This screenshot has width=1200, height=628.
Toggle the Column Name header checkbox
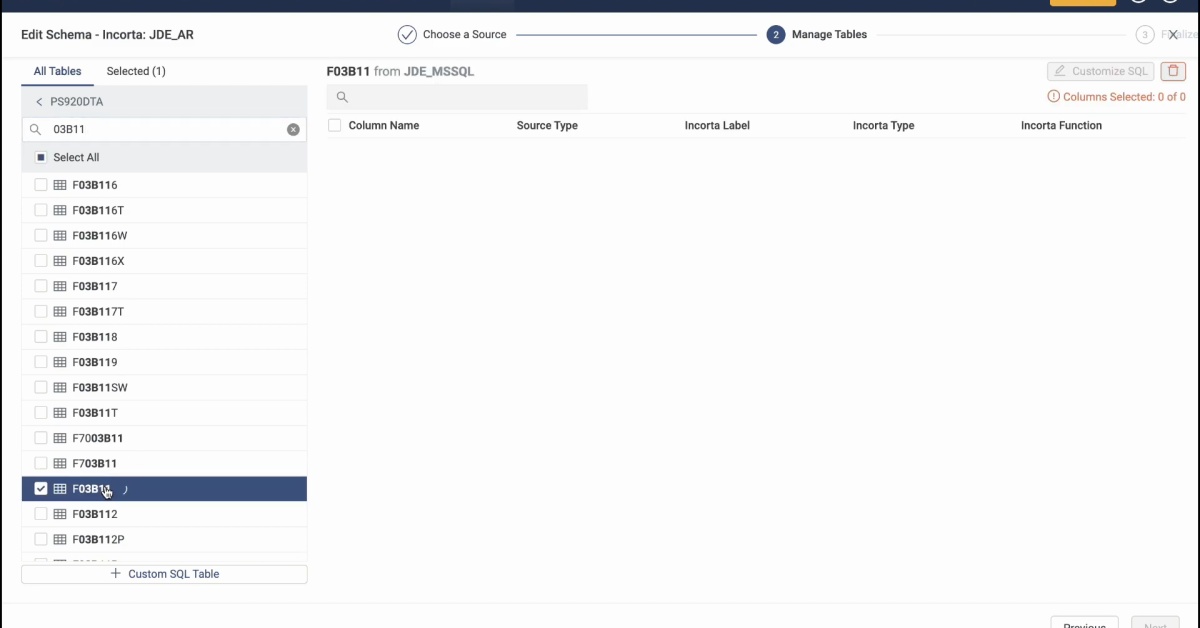(335, 125)
